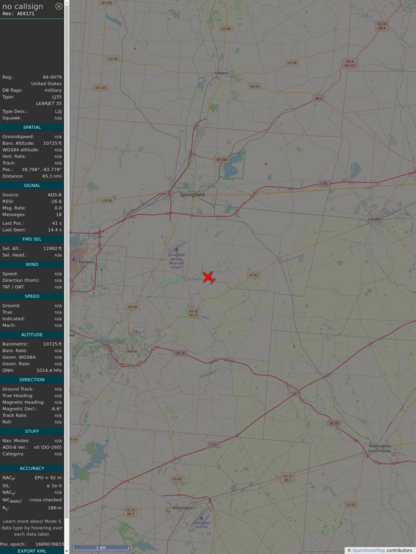Click the US 35 shield near Xenia
The width and height of the screenshot is (416, 554).
point(180,353)
